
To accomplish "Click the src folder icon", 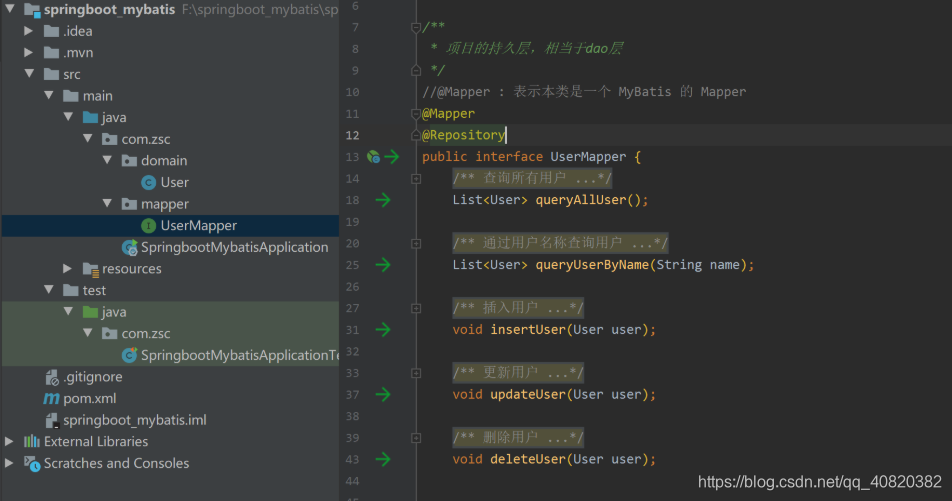I will [52, 74].
